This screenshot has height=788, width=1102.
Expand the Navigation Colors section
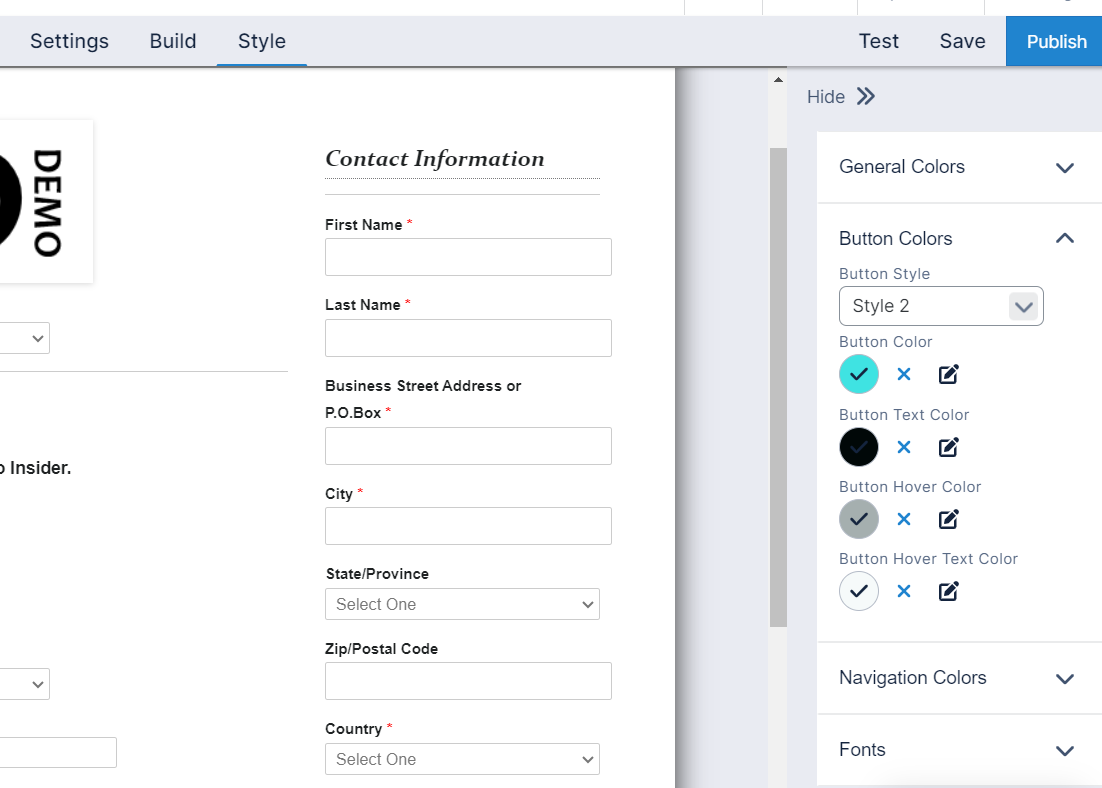pos(1064,679)
